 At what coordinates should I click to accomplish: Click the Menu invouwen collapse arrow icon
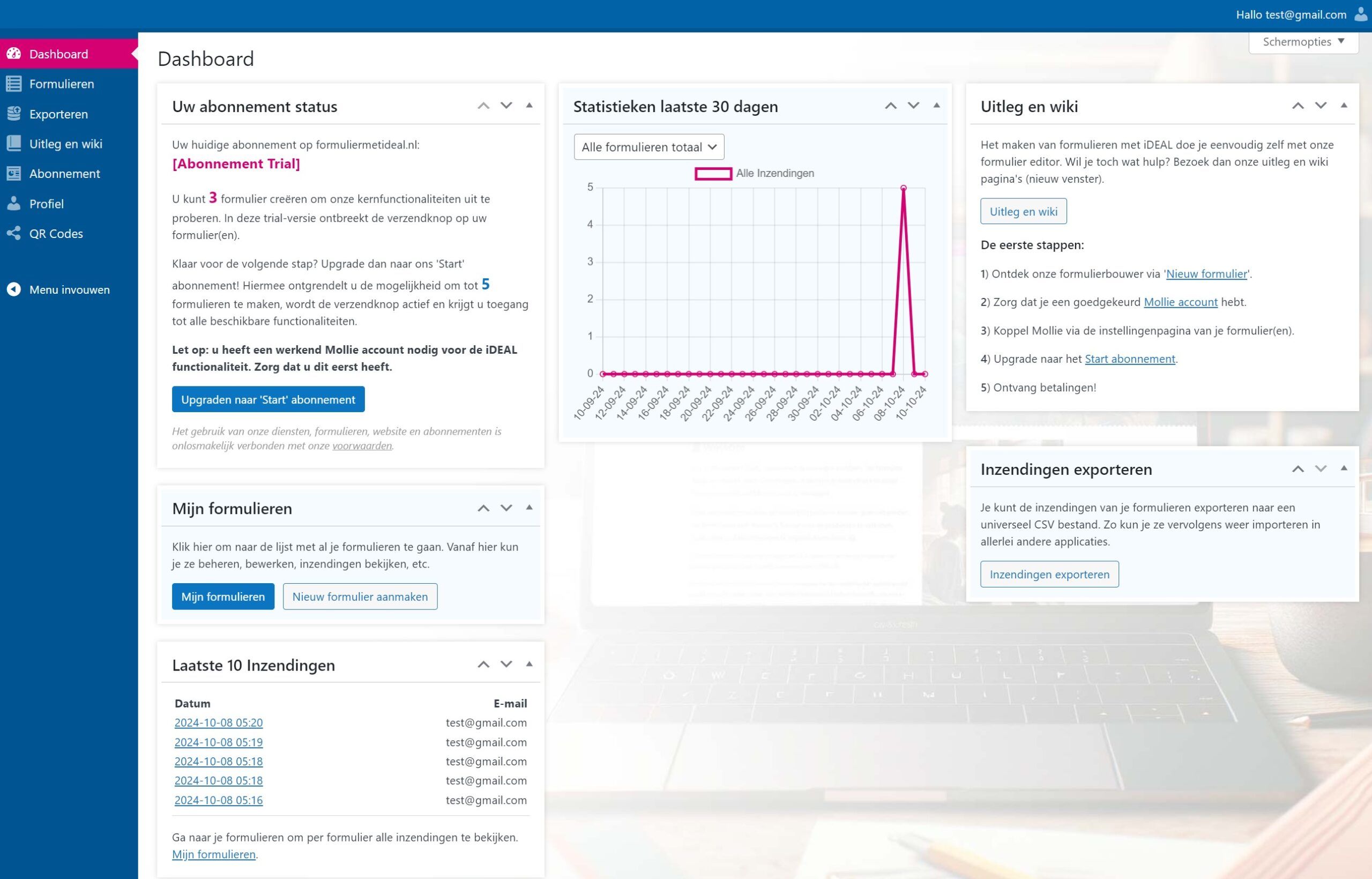coord(14,289)
